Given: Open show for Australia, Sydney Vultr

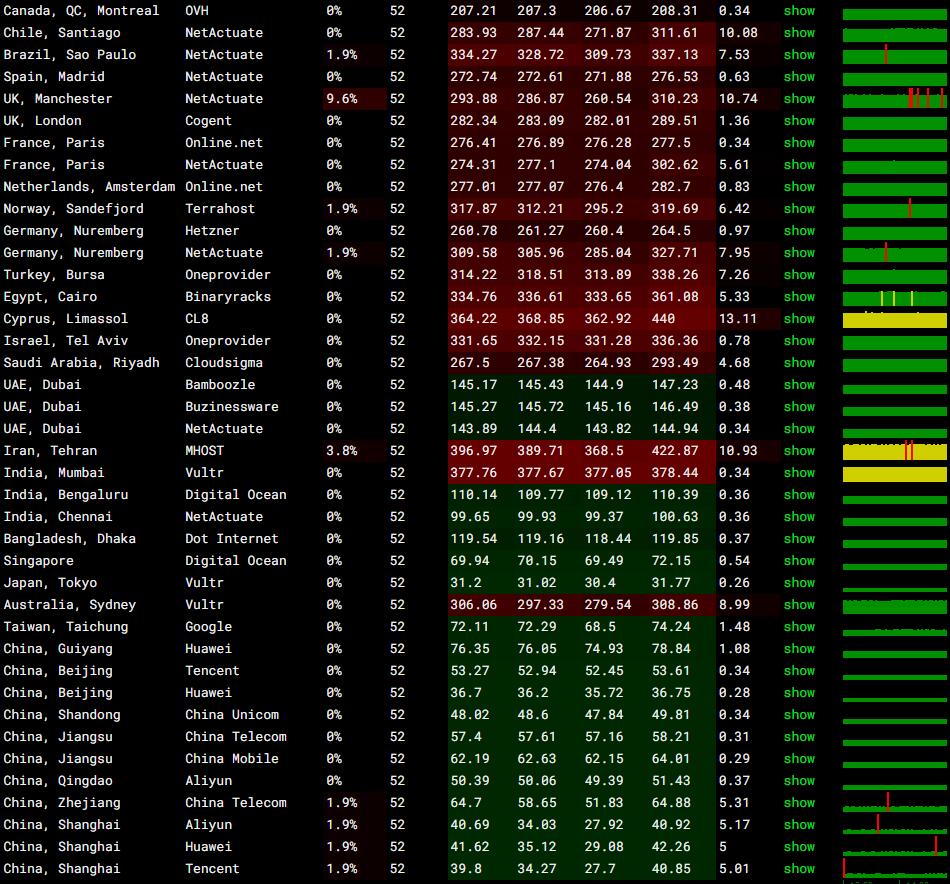Looking at the screenshot, I should tap(799, 605).
